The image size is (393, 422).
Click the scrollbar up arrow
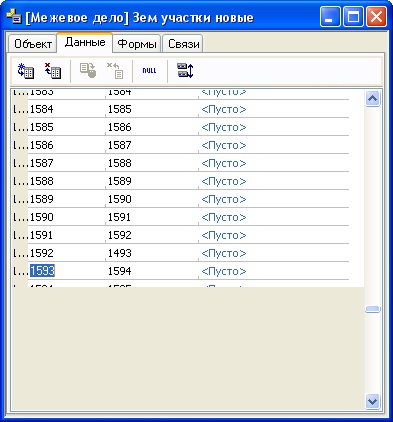pos(372,98)
